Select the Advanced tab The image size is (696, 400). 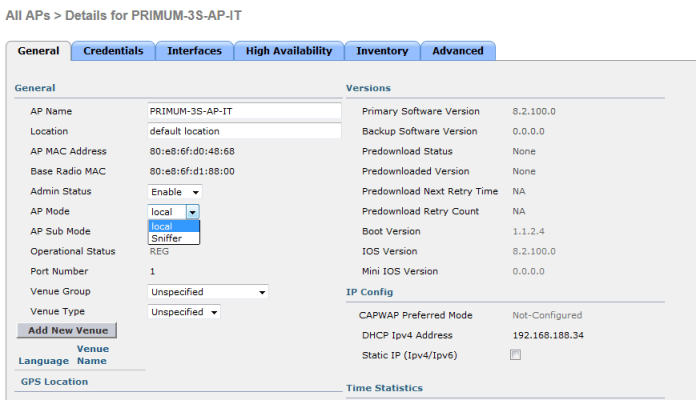[457, 51]
